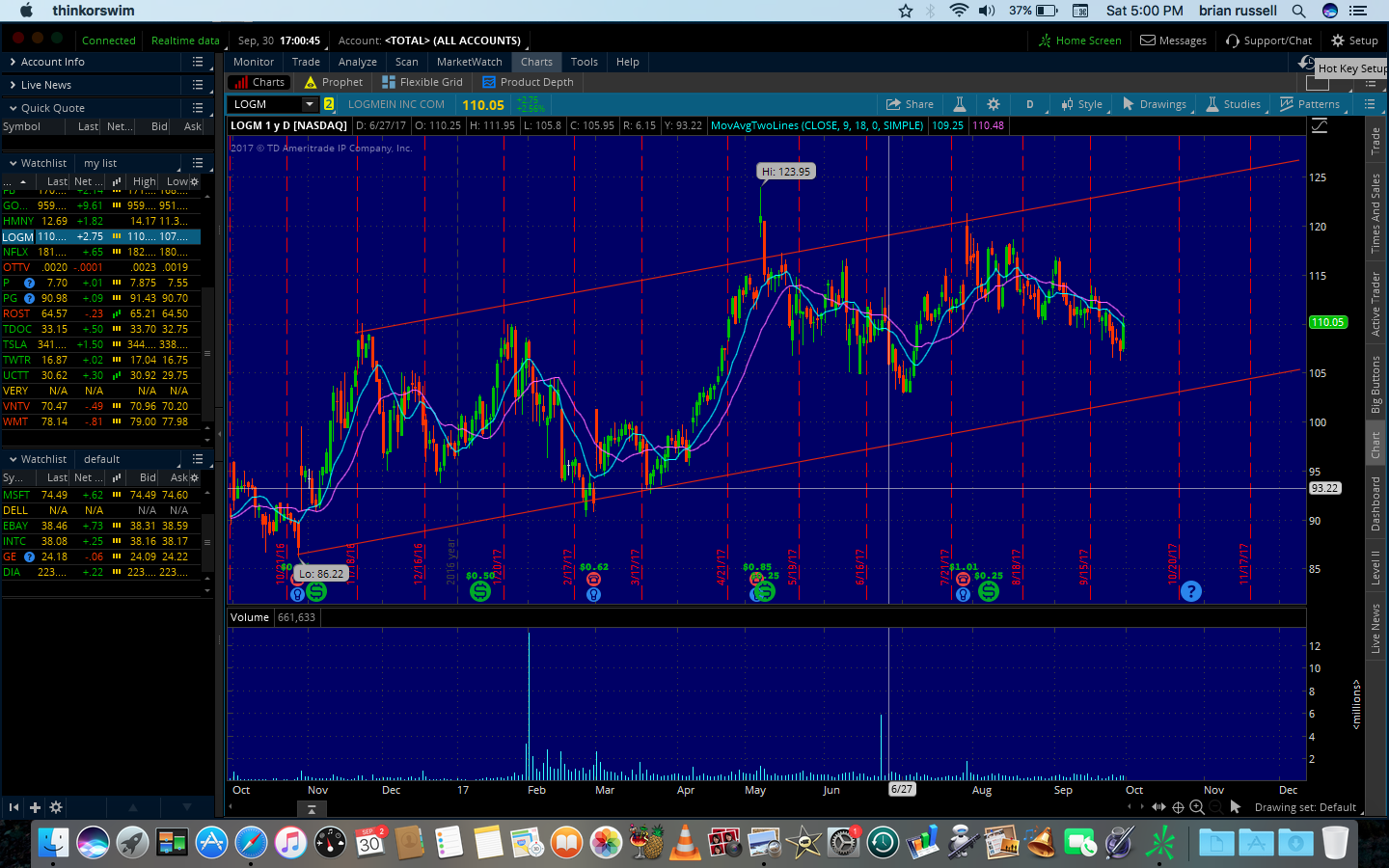This screenshot has width=1389, height=868.
Task: Open the Flexible Grid sub-tab
Action: 422,82
